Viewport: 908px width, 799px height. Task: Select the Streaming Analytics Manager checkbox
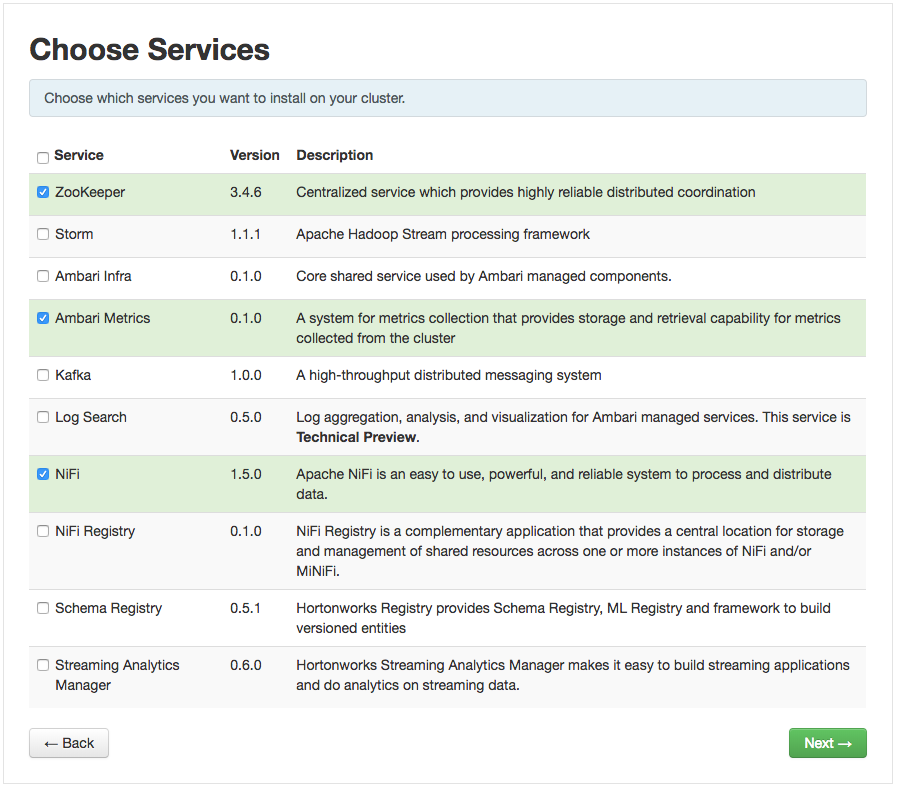click(43, 665)
